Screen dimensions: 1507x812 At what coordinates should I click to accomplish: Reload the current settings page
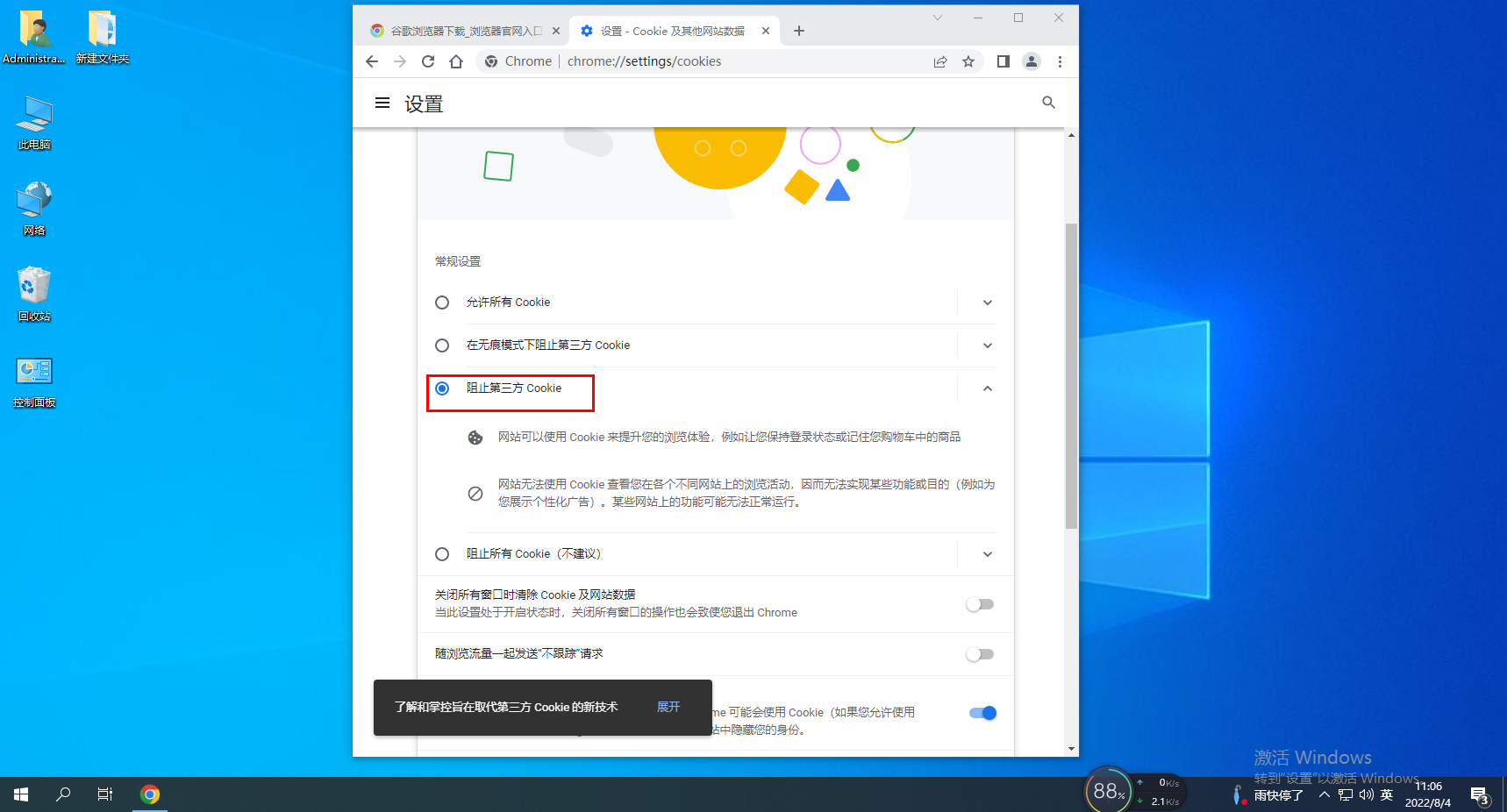click(428, 61)
